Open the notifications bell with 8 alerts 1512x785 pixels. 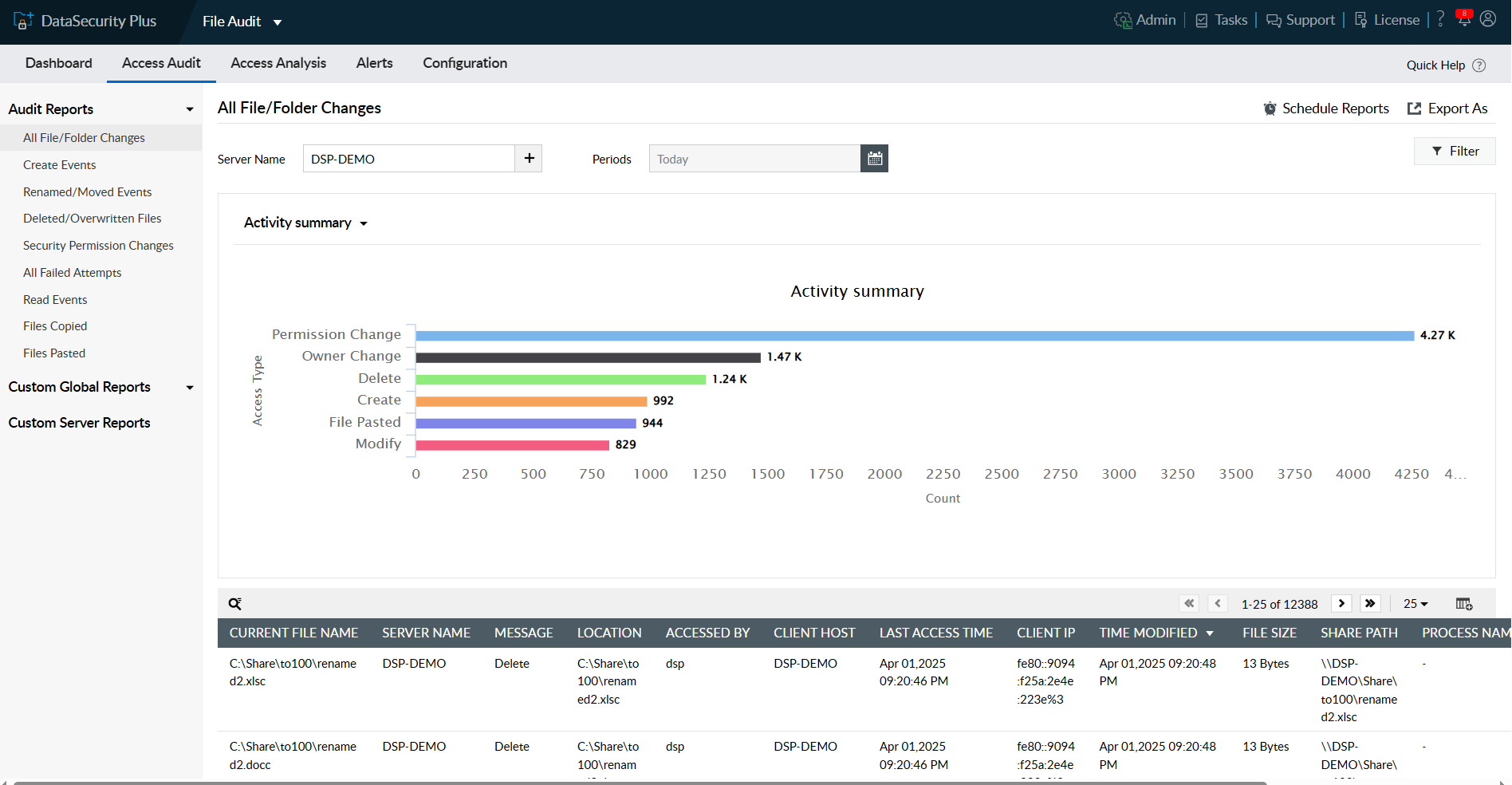pyautogui.click(x=1464, y=19)
